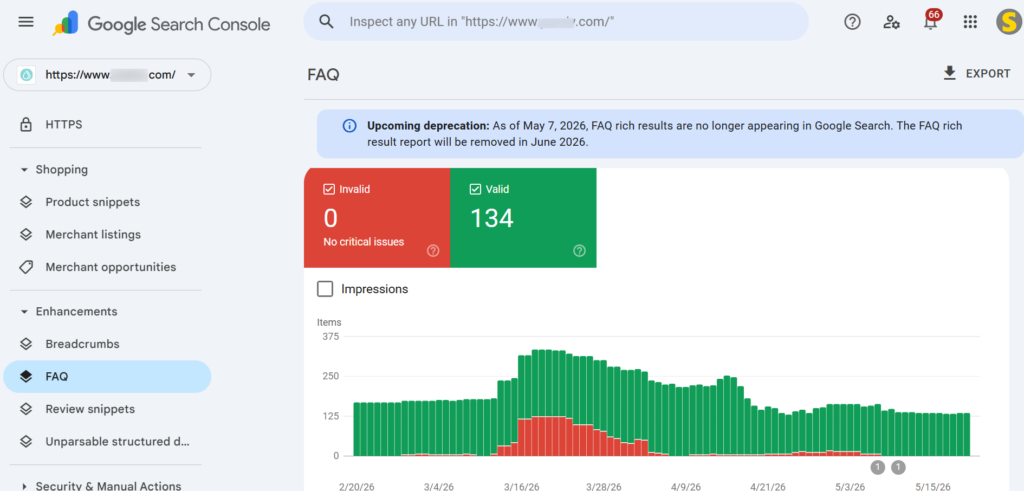Click Unparsable structured data layers icon

pyautogui.click(x=26, y=441)
